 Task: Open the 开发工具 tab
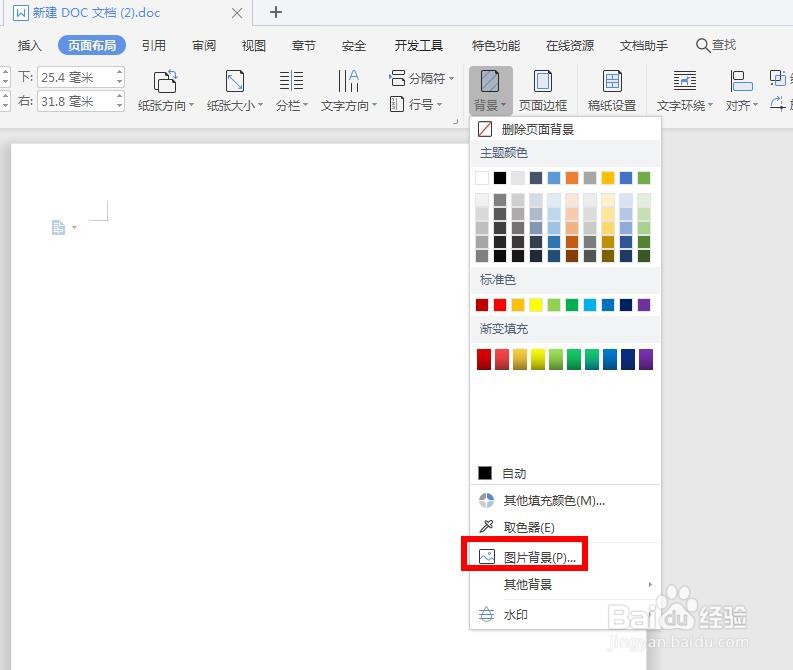(x=419, y=46)
